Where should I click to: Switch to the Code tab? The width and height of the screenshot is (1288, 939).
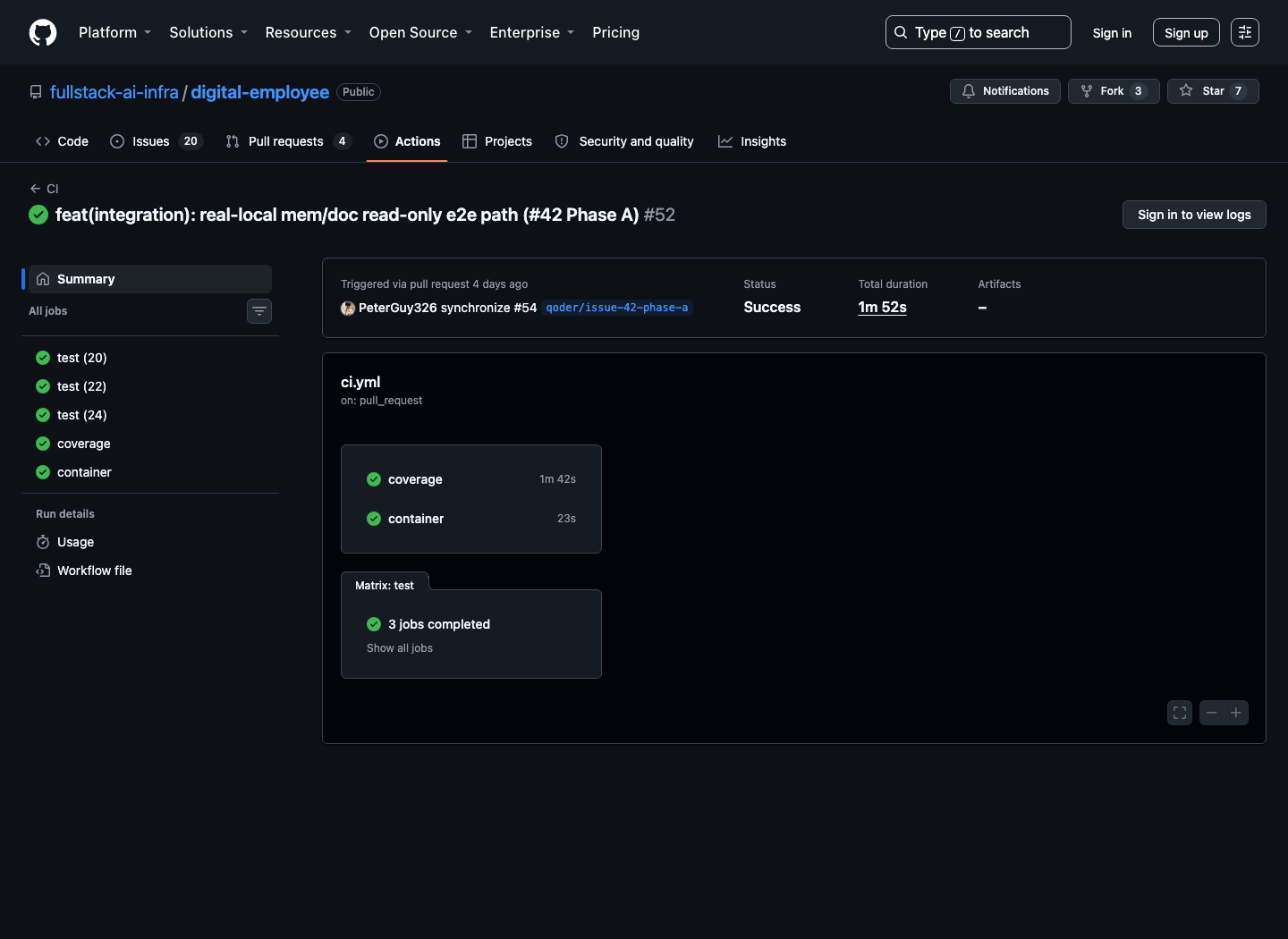(x=62, y=141)
